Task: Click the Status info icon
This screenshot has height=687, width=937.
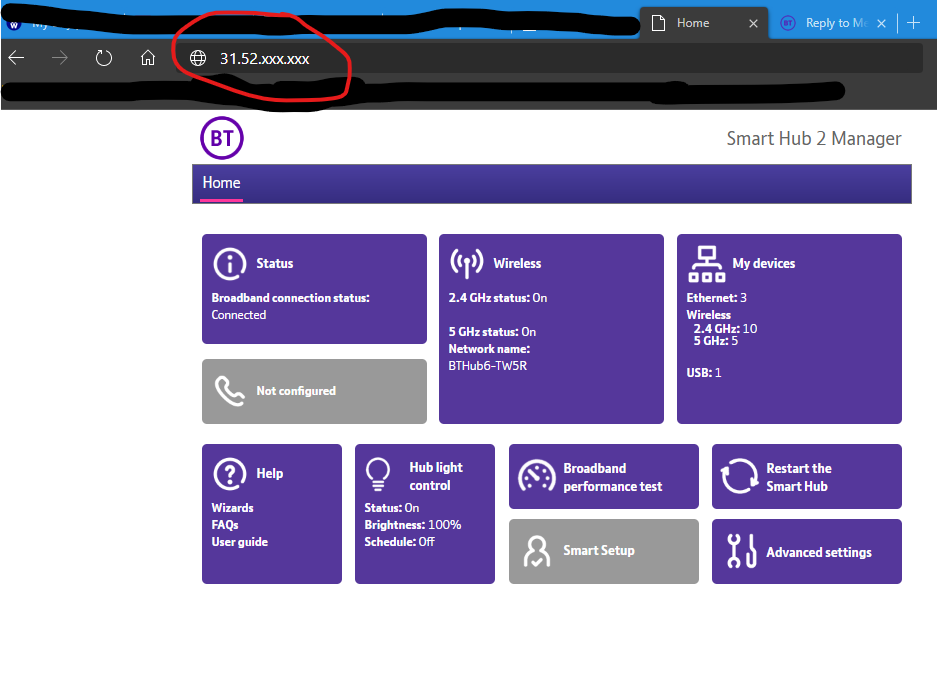Action: point(229,263)
